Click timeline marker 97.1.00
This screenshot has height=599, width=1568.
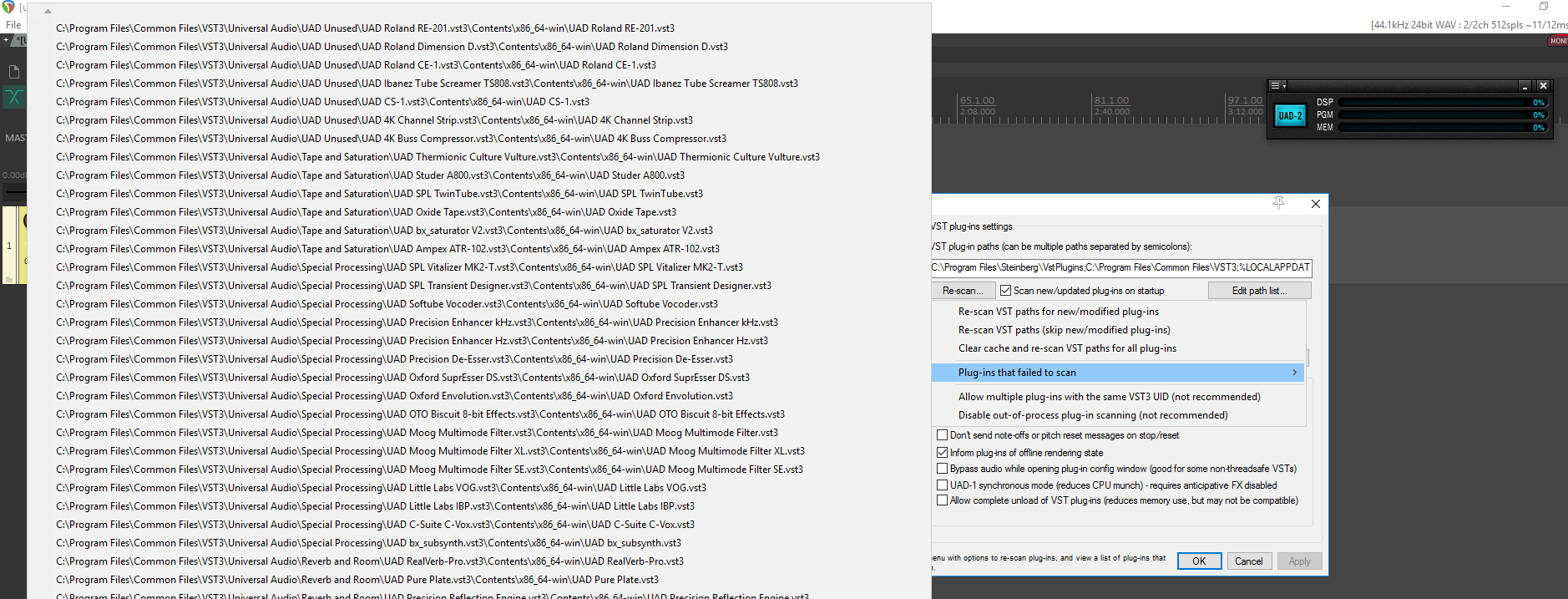tap(1245, 100)
